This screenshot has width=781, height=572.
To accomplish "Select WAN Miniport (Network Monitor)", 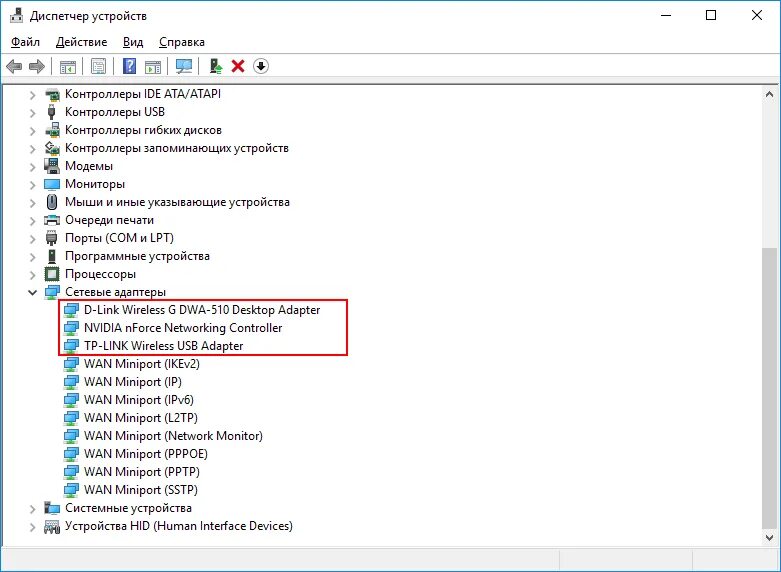I will coord(173,435).
